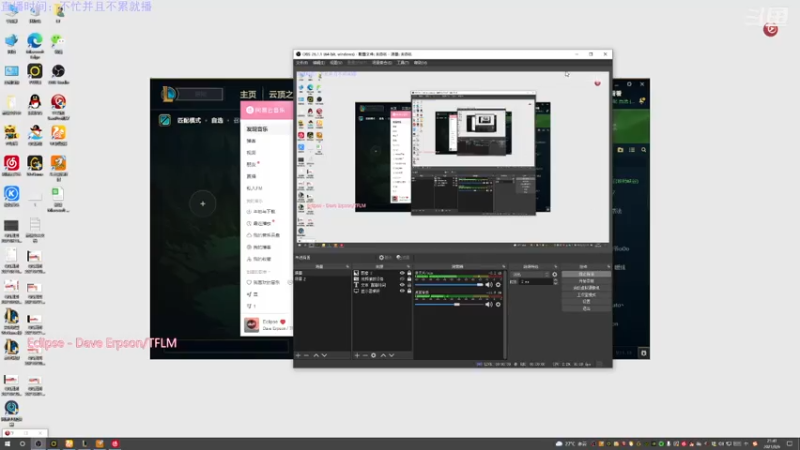Click 退出 (Exit) in OBS controls

(x=586, y=309)
